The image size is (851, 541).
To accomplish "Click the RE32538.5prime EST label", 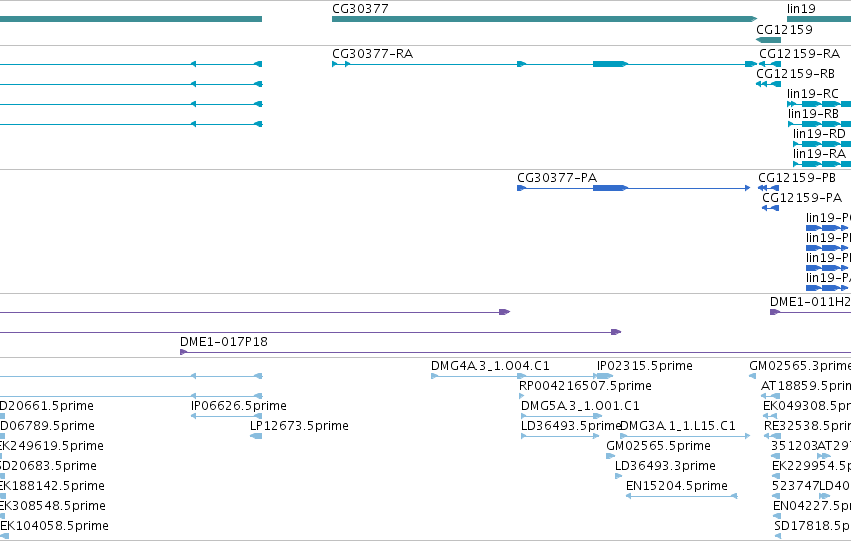I will click(x=807, y=426).
